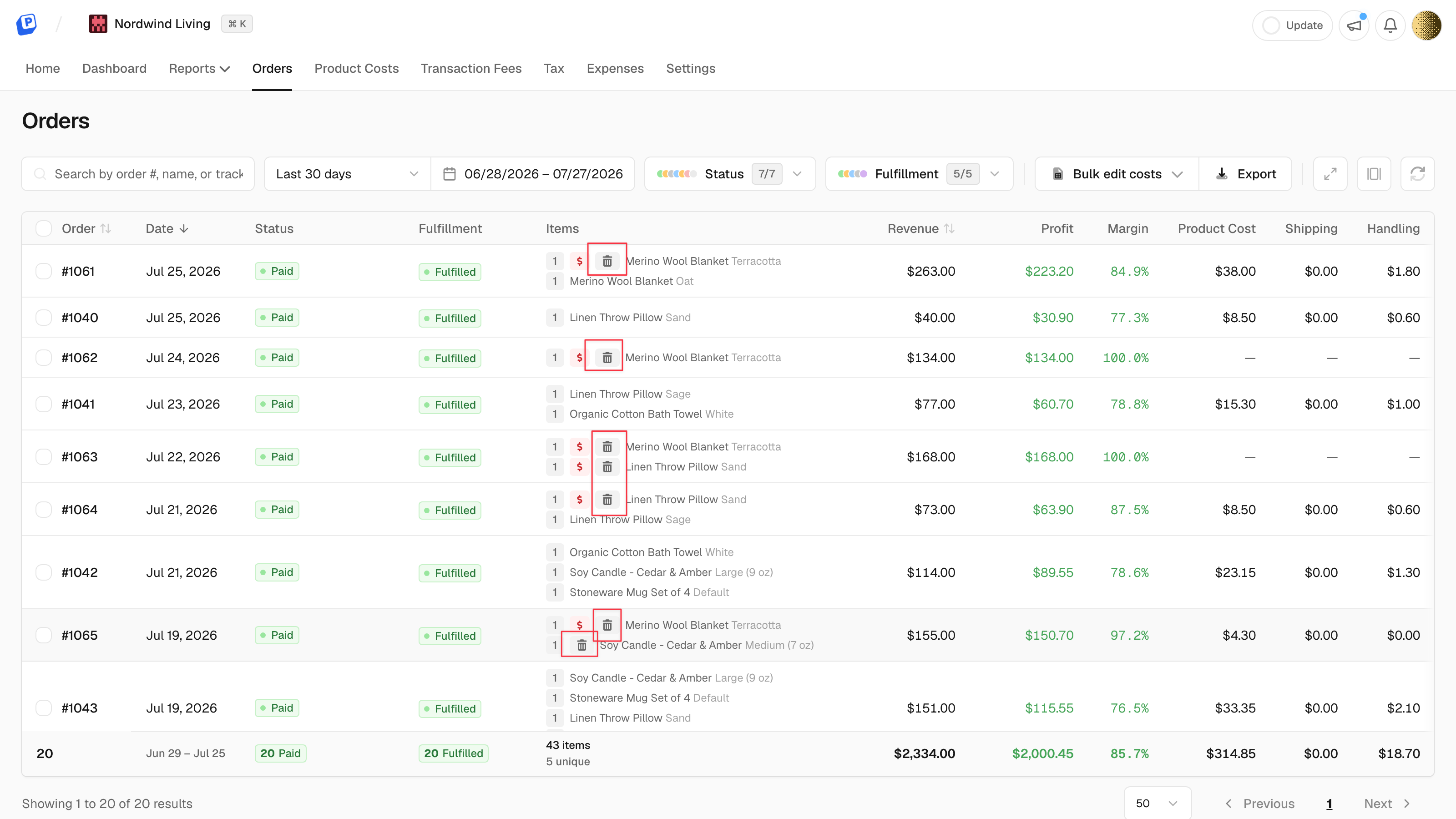Open the notifications bell

[1390, 25]
